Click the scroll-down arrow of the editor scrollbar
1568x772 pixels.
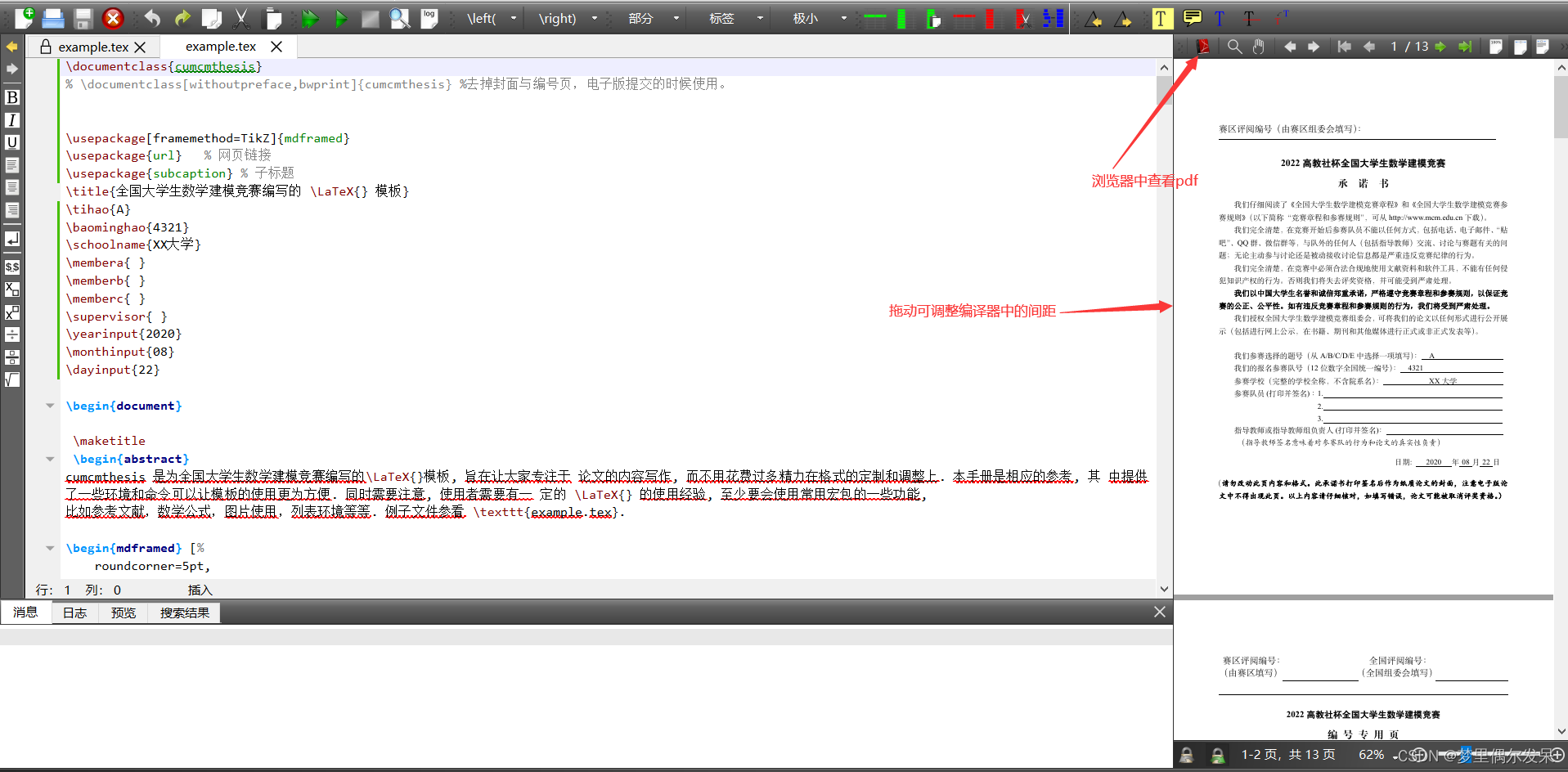click(1164, 589)
